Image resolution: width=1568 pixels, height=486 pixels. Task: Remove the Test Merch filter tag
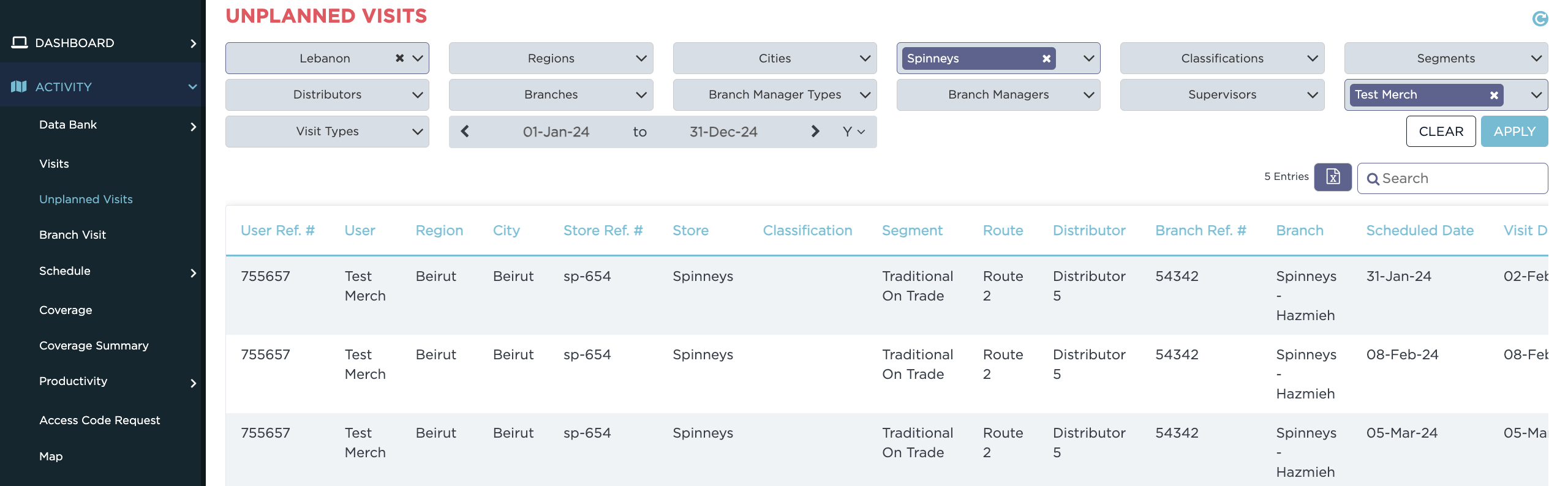(1494, 95)
